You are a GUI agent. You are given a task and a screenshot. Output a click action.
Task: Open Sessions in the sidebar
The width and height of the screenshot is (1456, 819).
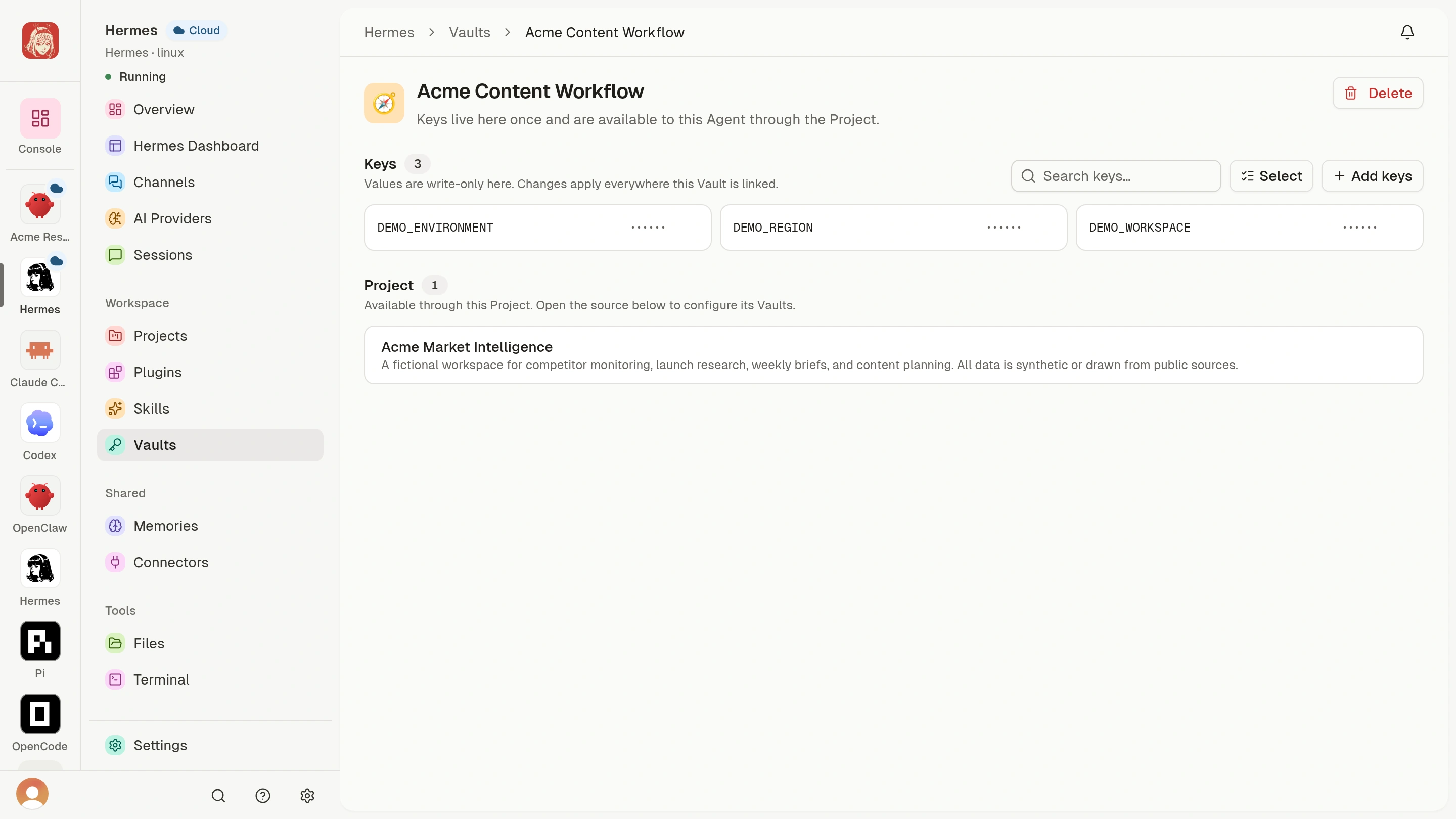coord(210,255)
